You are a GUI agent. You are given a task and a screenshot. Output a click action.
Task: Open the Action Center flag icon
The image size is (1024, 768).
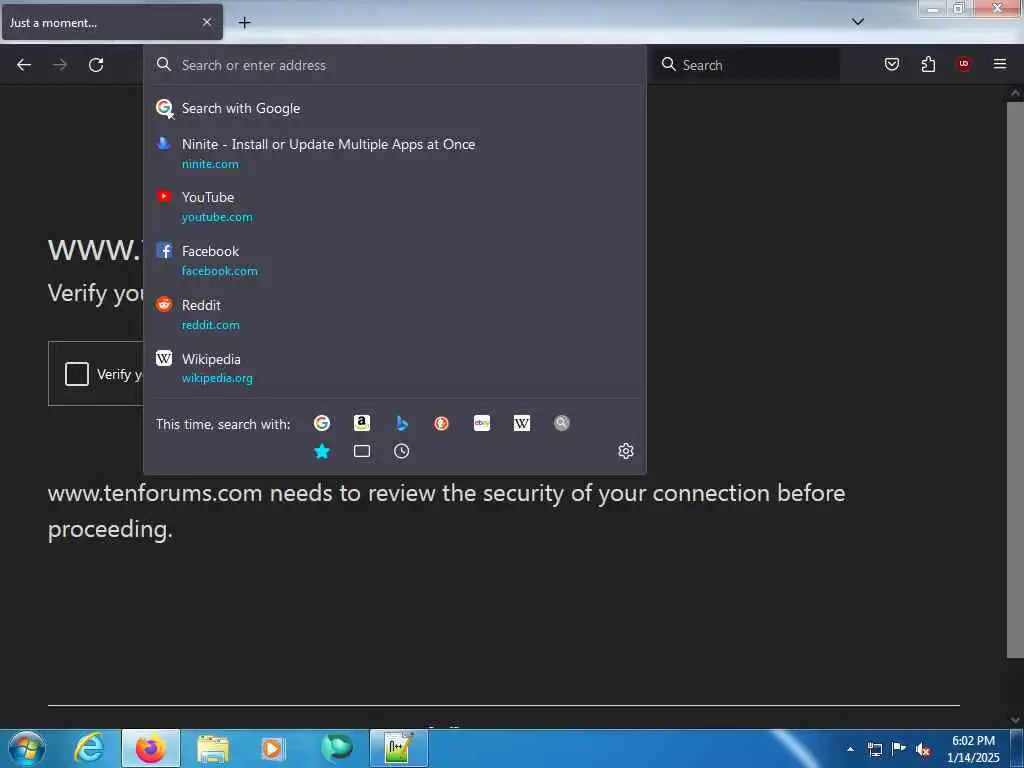point(899,749)
